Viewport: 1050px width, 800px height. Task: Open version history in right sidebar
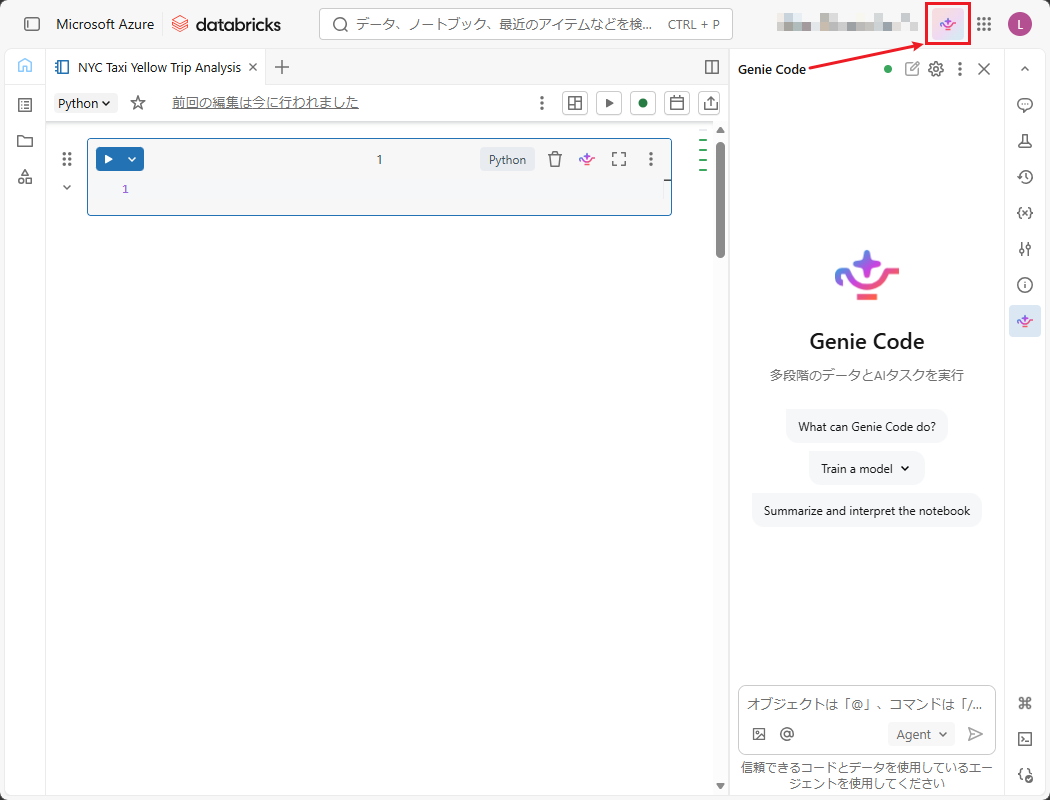1024,177
